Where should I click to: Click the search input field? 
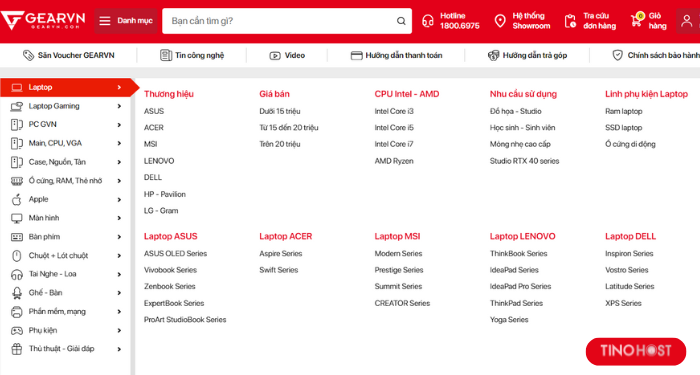281,21
